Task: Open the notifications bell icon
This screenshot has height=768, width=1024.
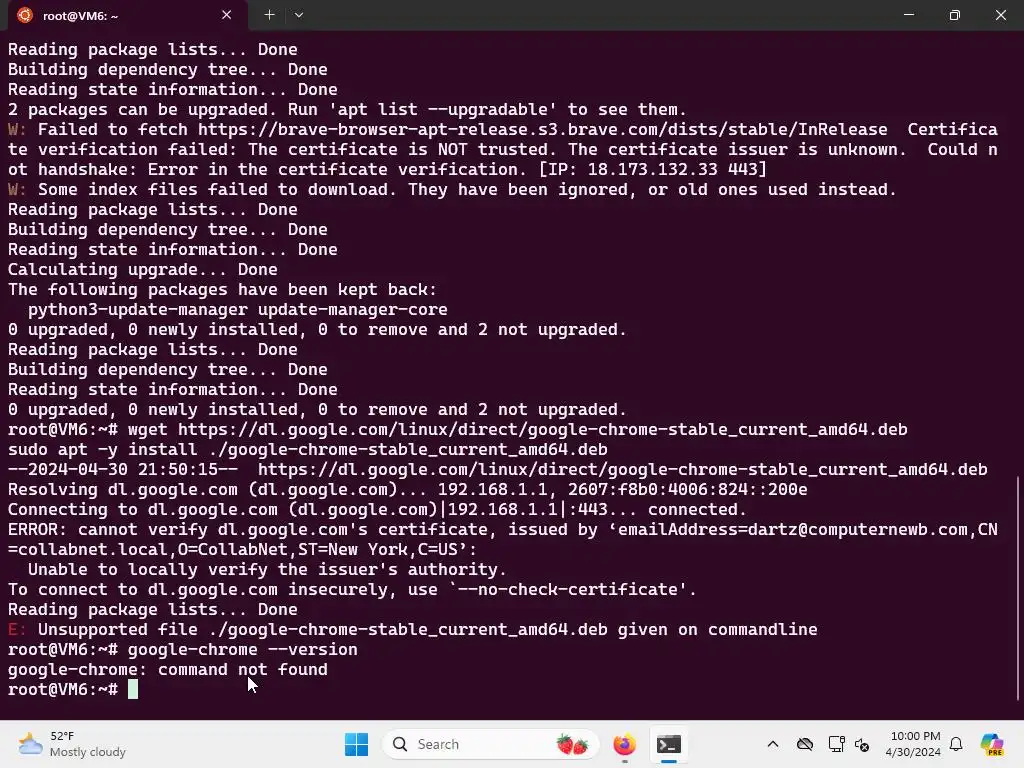Action: [956, 744]
